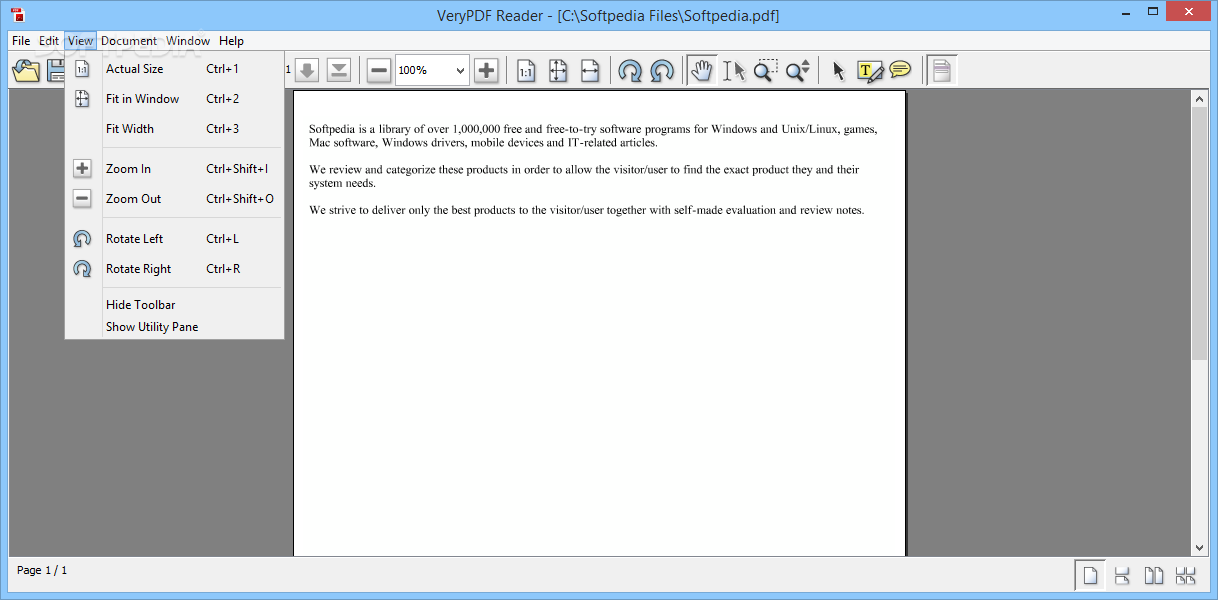
Task: Select the arrow pointer tool
Action: [x=838, y=70]
